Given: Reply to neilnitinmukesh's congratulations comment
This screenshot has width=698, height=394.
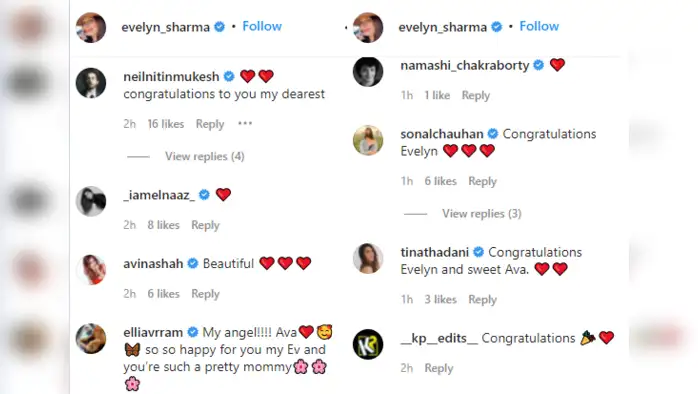Looking at the screenshot, I should [x=210, y=124].
